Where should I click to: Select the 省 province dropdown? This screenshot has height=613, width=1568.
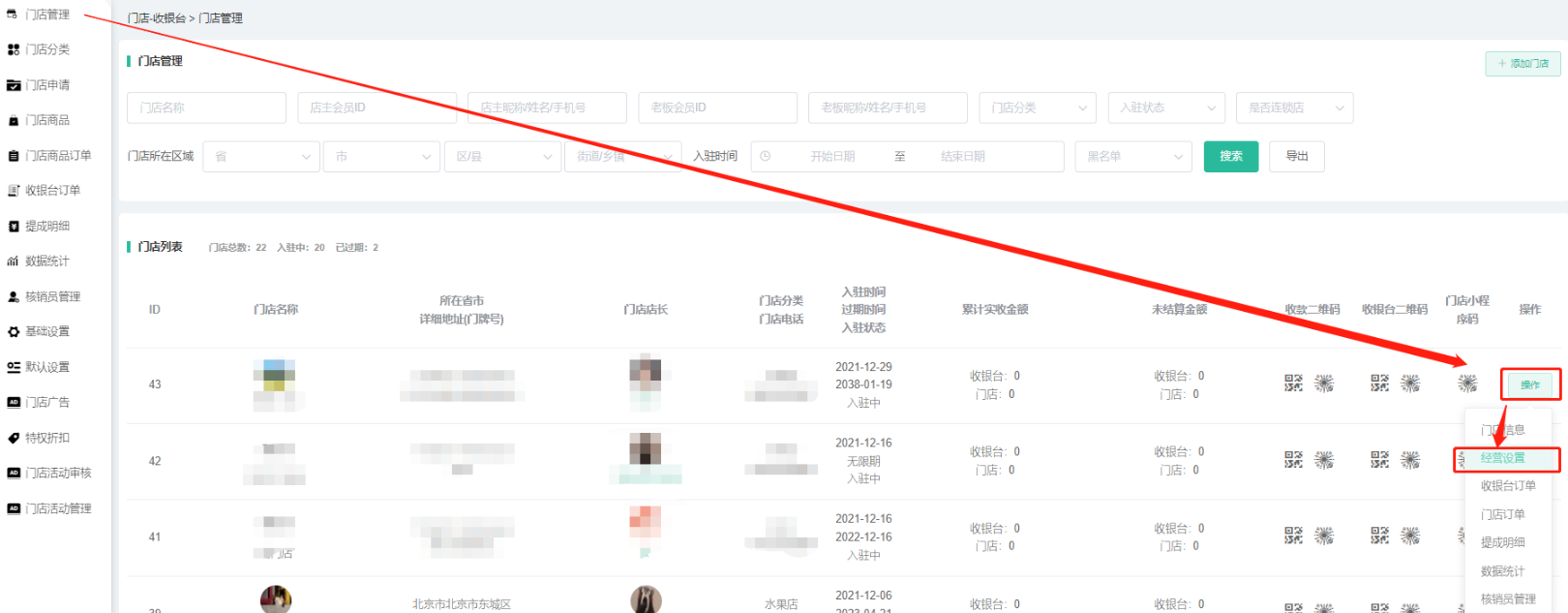260,157
